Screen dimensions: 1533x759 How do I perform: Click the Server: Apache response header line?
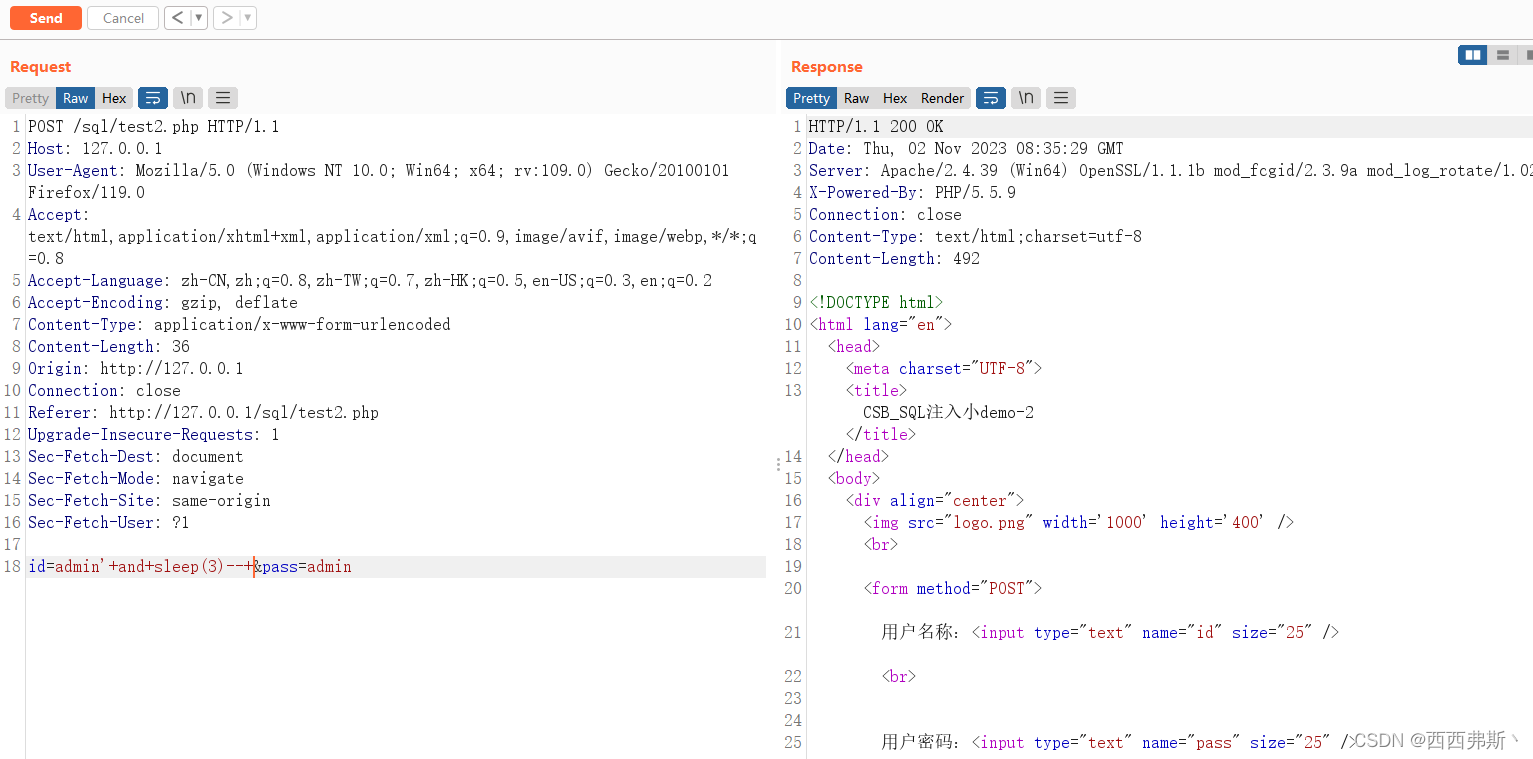[x=1170, y=171]
